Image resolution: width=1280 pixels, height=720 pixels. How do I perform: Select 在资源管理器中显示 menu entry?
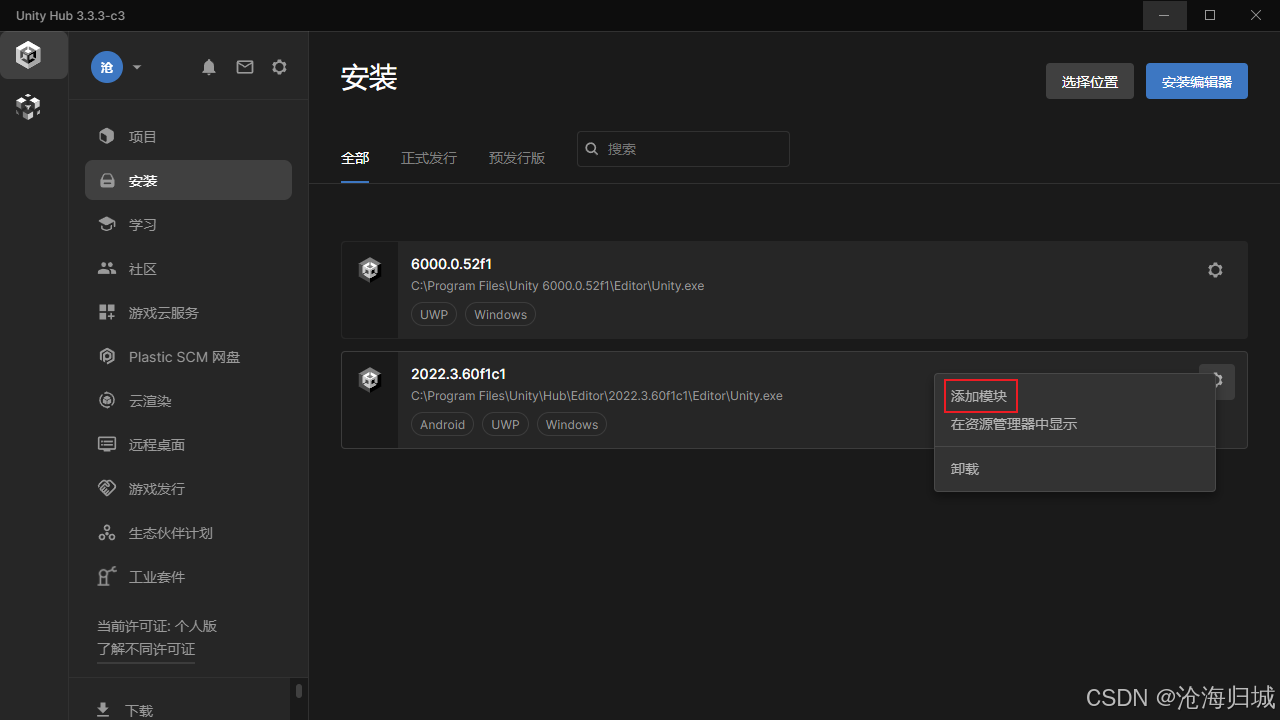[1075, 424]
